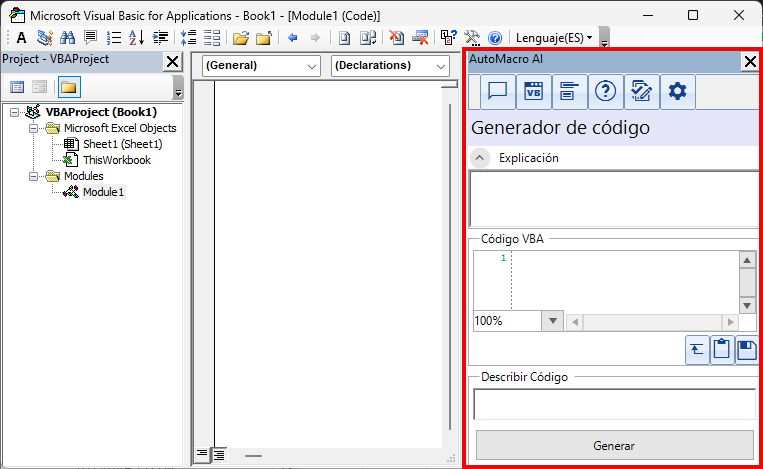Click the Código VBA scroll up arrow
This screenshot has height=469, width=763.
pos(747,260)
